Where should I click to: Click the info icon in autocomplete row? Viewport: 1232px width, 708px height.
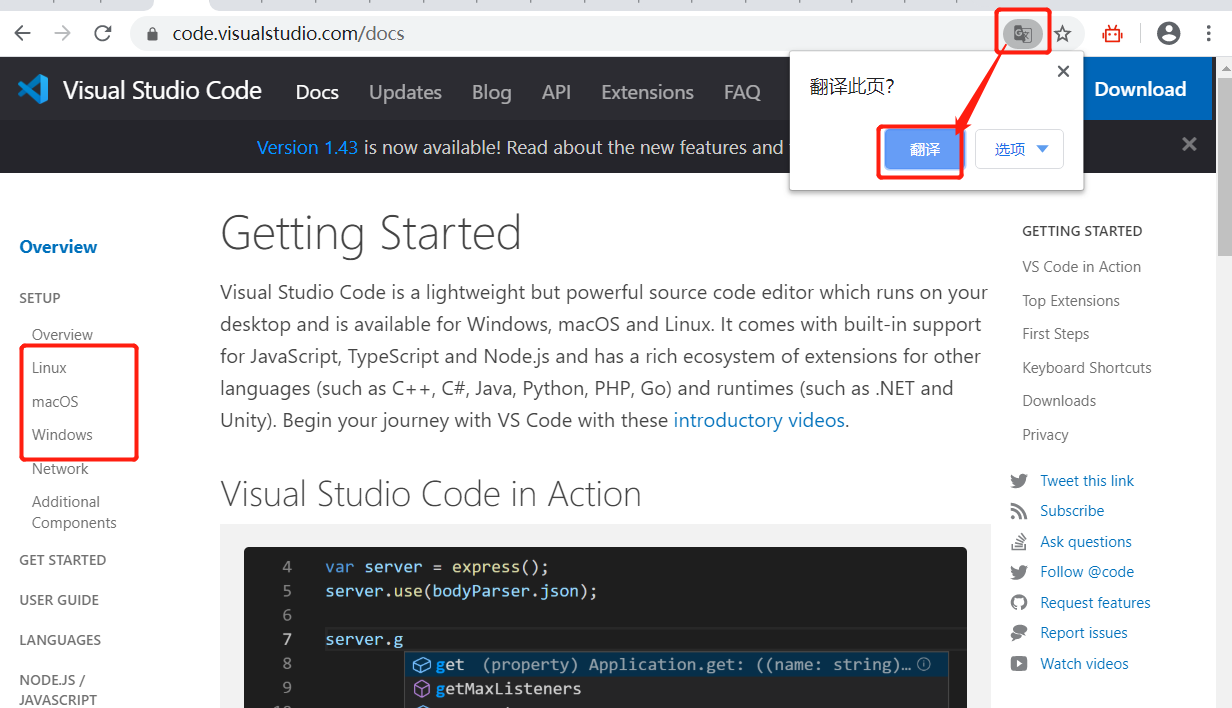pyautogui.click(x=924, y=664)
